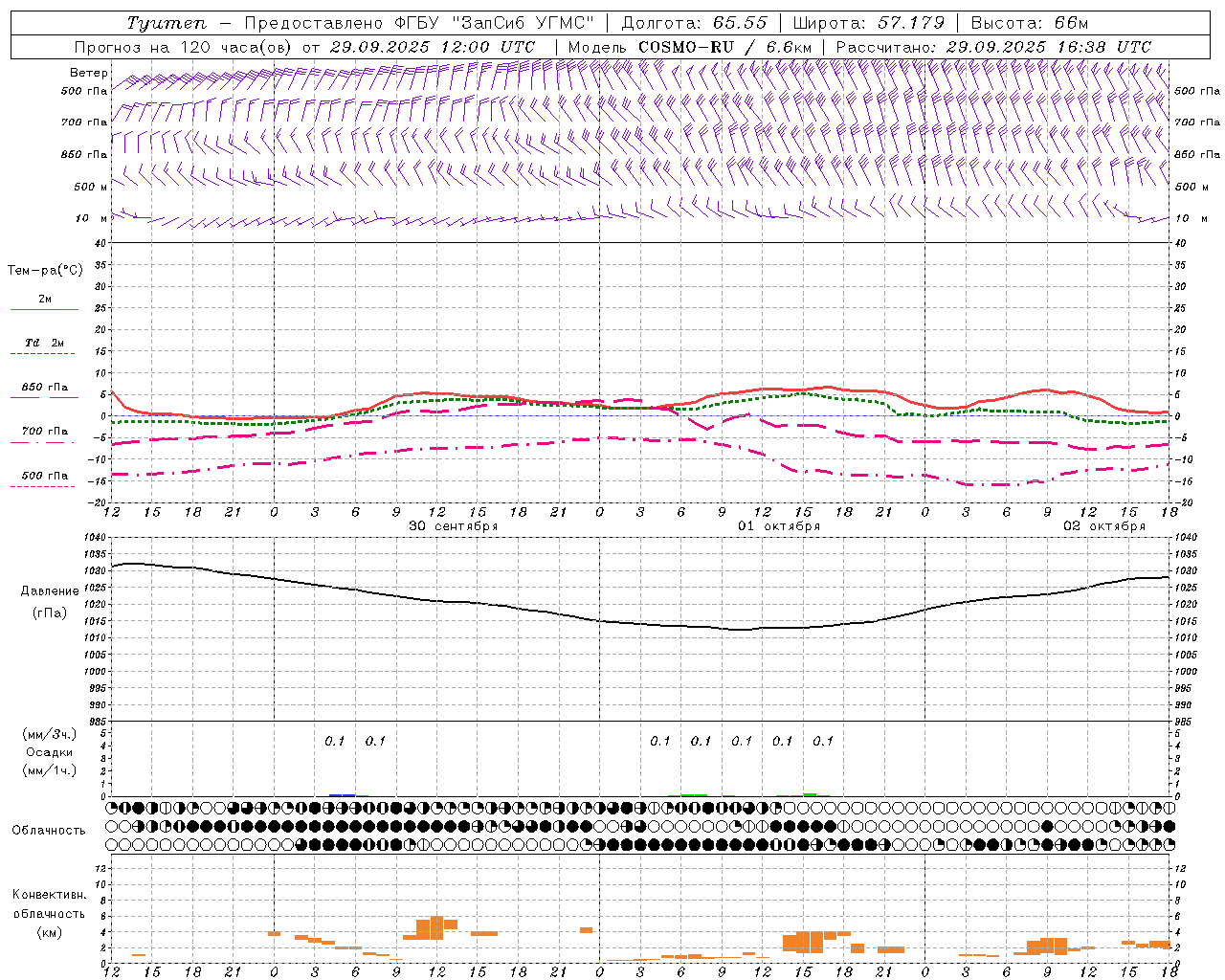Click the "Осадки" precipitation label
Screen dimensions: 1225x980
coord(49,752)
